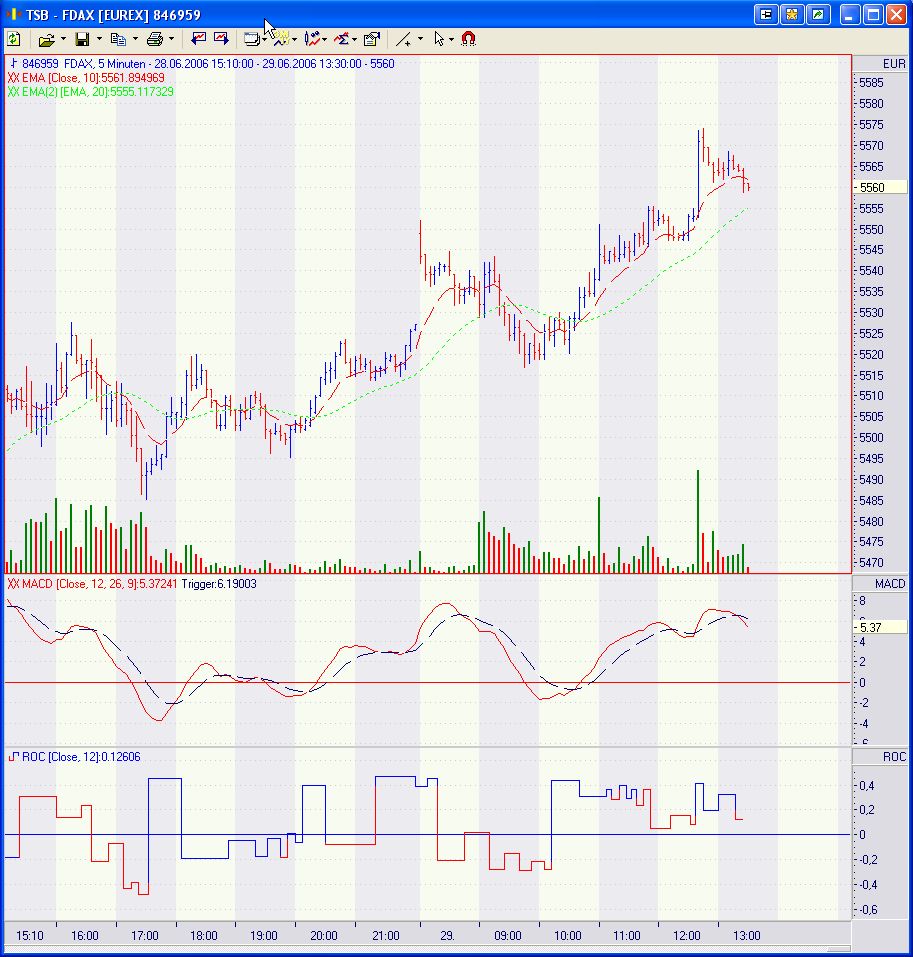
Task: Click the 15:10 time axis label
Action: click(x=29, y=936)
